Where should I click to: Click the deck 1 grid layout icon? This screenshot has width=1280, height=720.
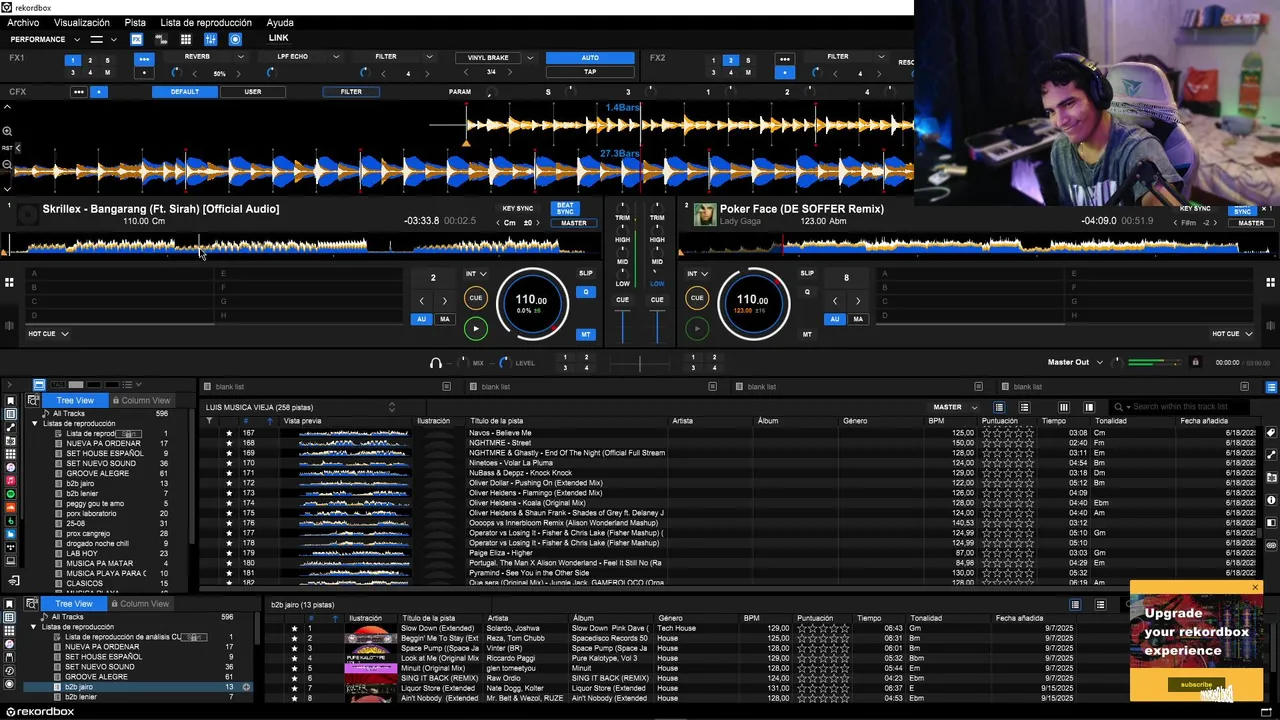point(9,282)
